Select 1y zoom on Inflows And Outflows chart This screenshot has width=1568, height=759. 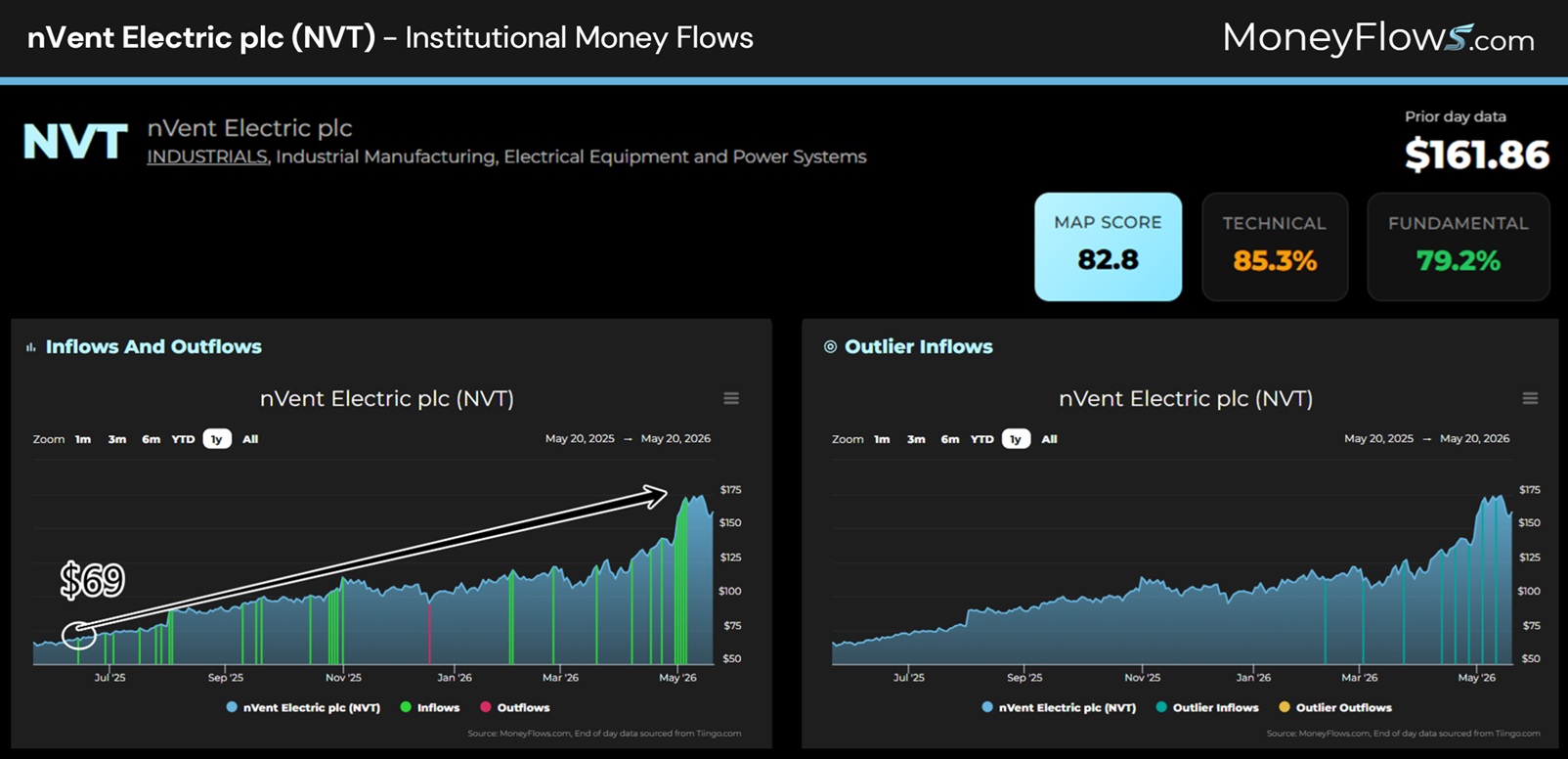click(217, 439)
